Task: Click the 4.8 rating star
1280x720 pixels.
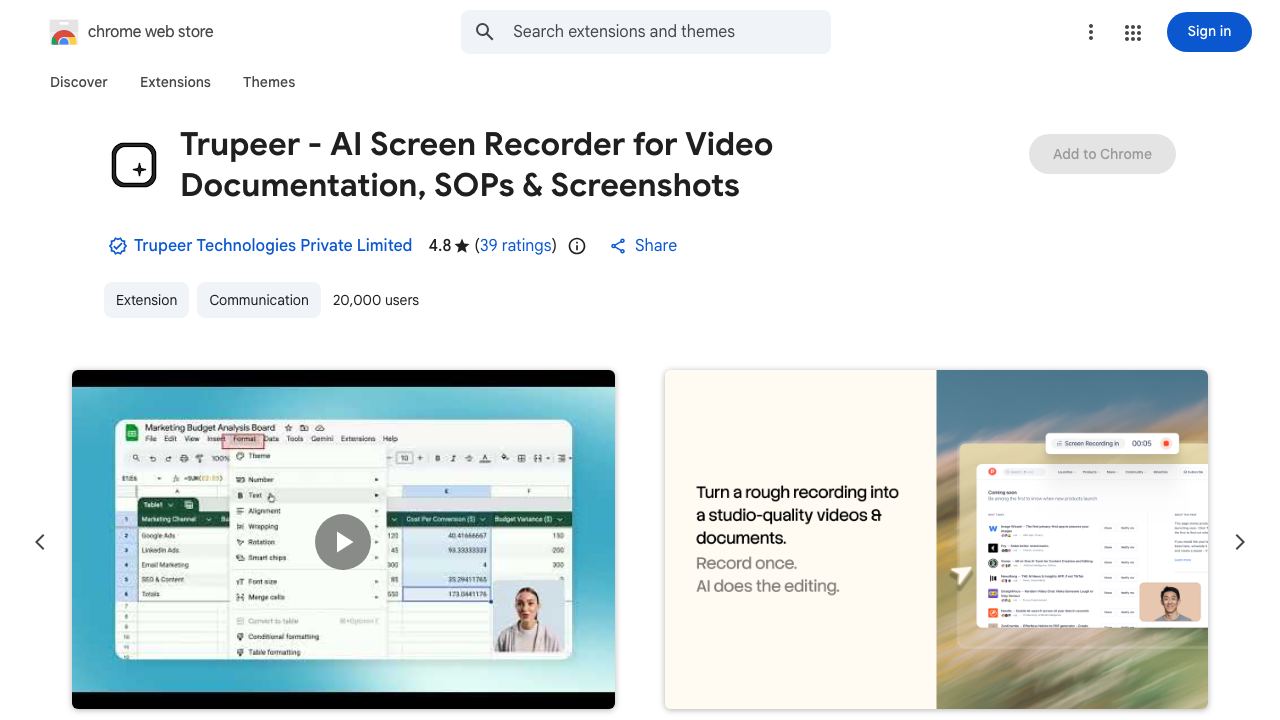Action: pyautogui.click(x=462, y=246)
